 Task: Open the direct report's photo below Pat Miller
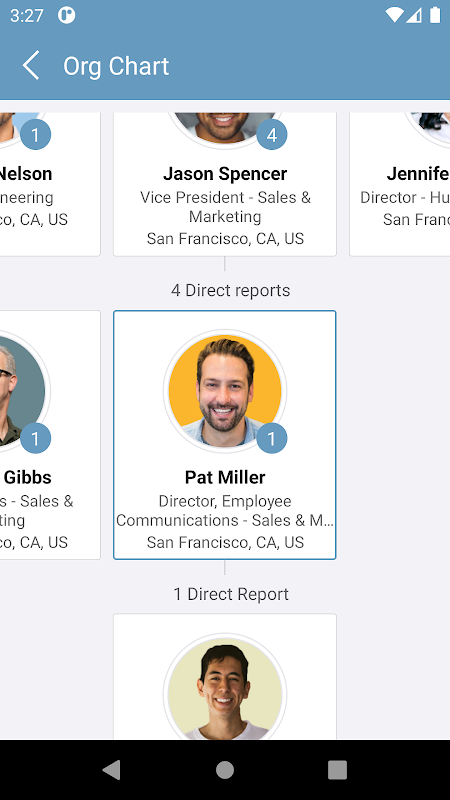(x=225, y=688)
